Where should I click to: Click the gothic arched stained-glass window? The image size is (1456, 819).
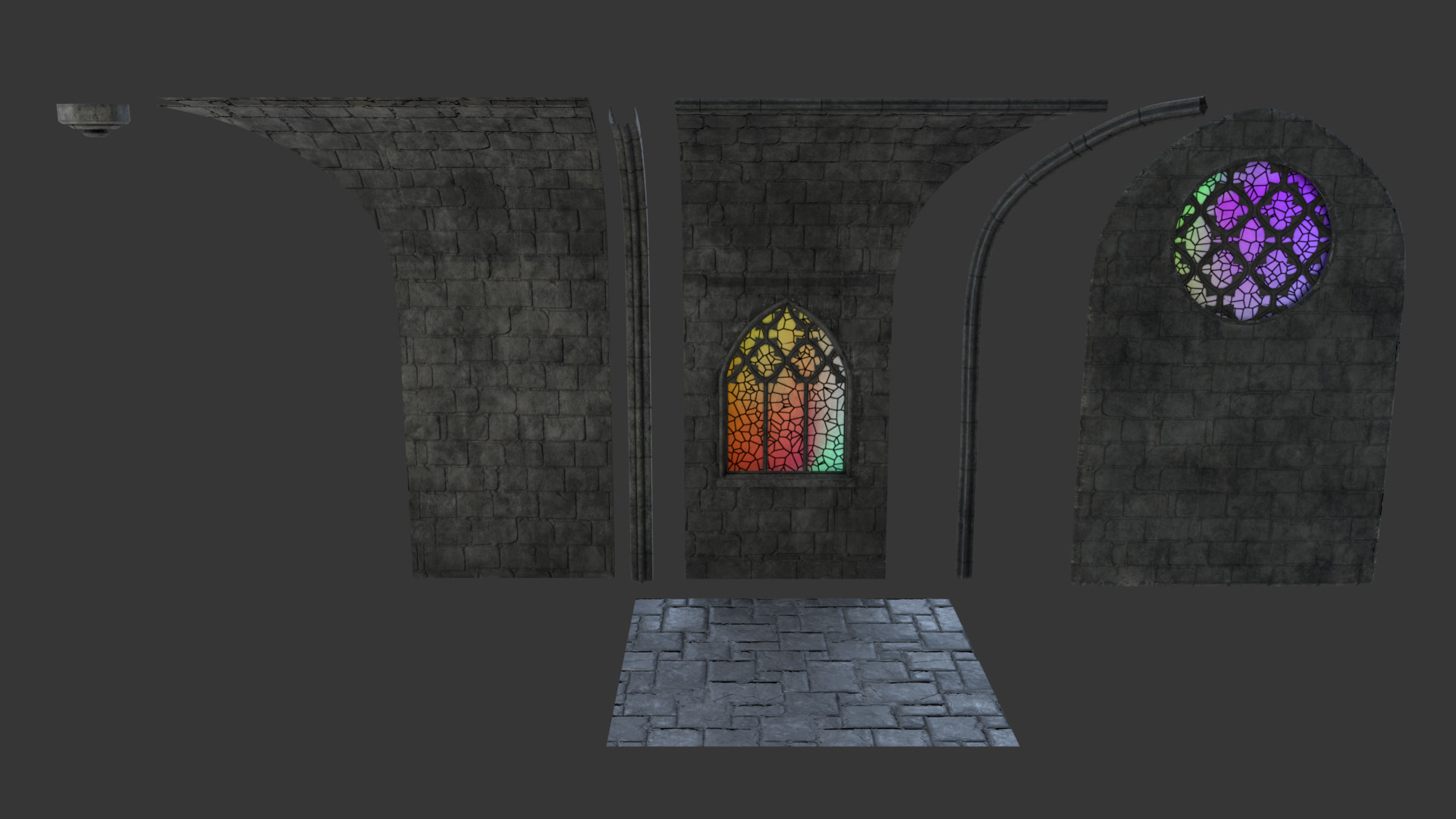point(785,394)
